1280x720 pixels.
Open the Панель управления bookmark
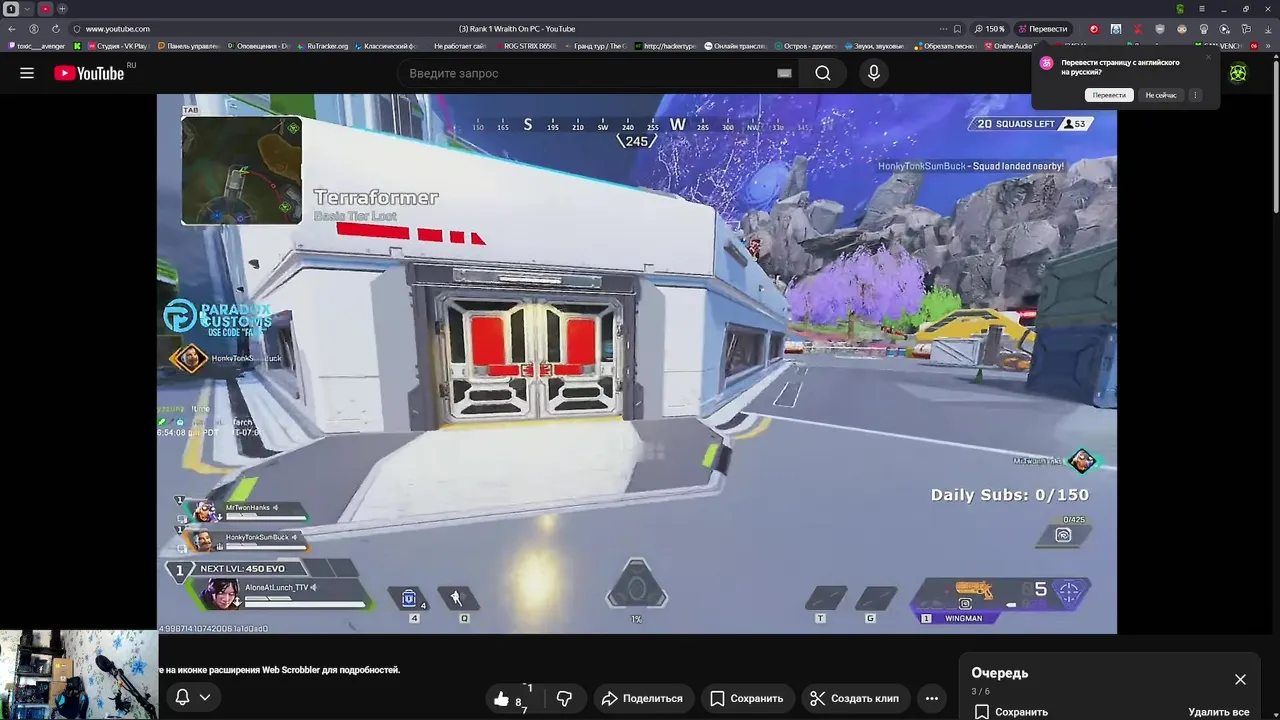click(x=188, y=46)
